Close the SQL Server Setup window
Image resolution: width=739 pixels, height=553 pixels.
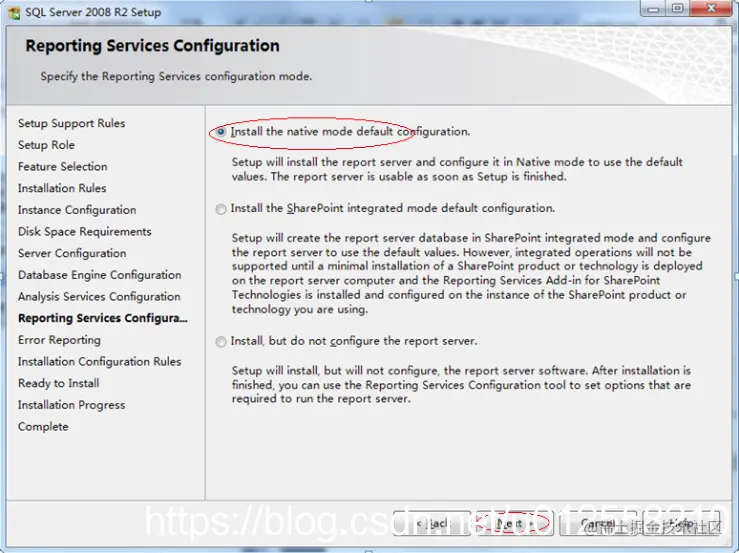point(711,8)
